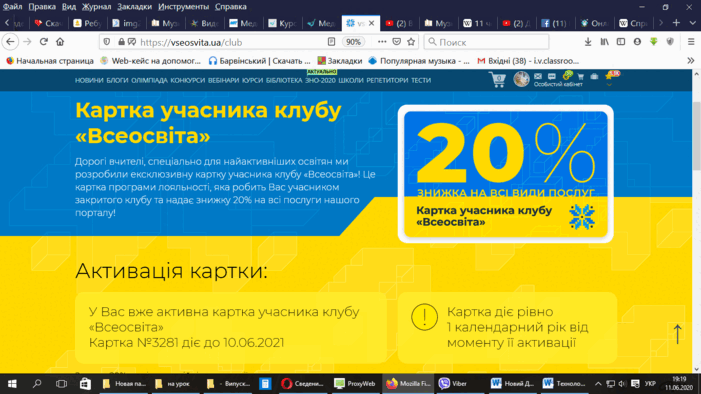Image resolution: width=701 pixels, height=394 pixels.
Task: Go to ВЕБІНАРИ section
Action: coord(224,80)
